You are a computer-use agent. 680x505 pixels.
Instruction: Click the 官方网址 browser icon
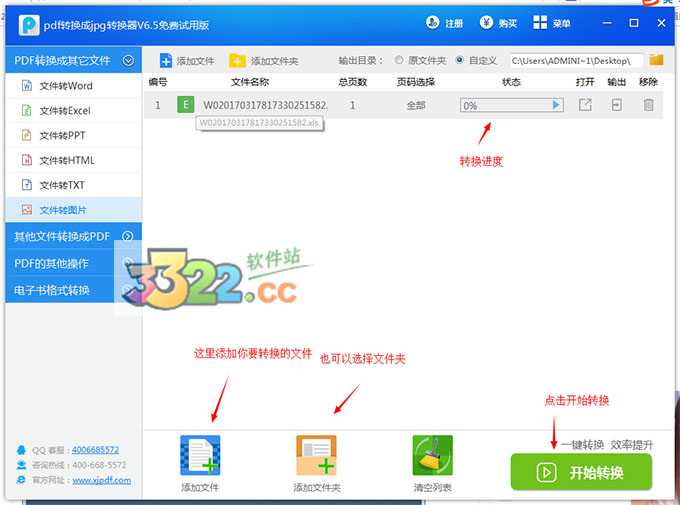click(x=21, y=480)
